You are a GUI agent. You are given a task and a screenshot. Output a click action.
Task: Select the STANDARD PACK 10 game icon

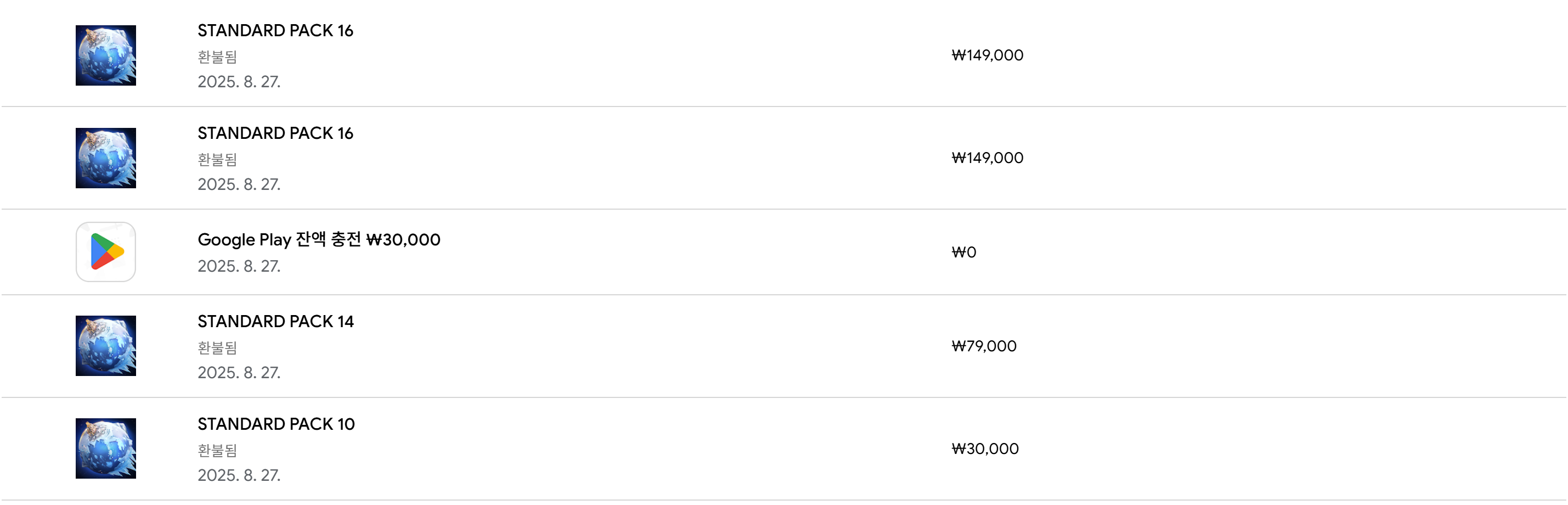pos(106,448)
